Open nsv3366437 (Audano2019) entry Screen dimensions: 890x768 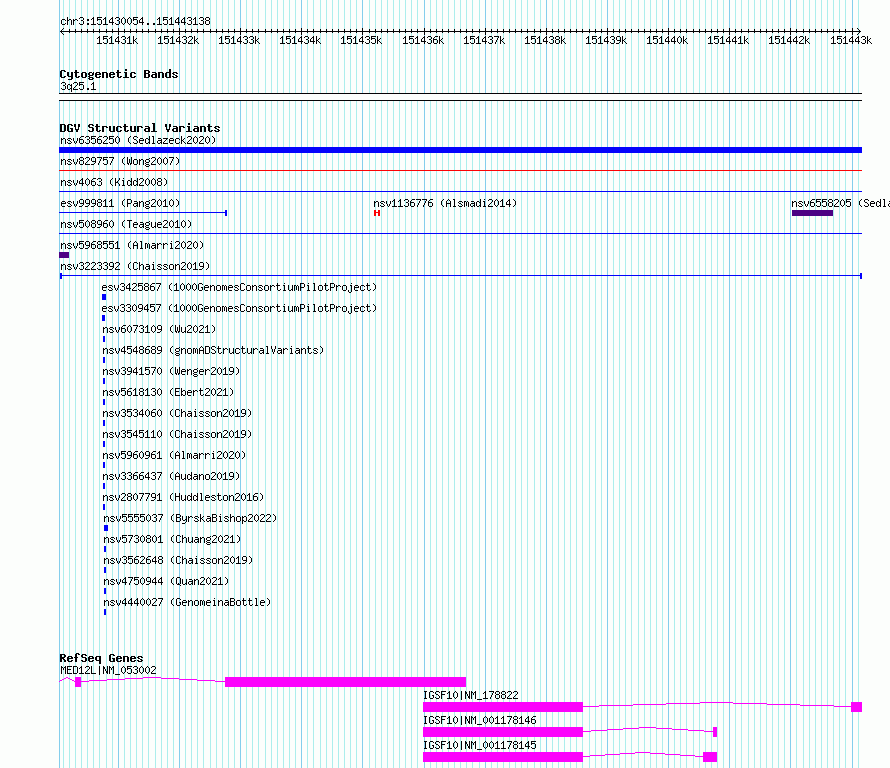tap(171, 476)
